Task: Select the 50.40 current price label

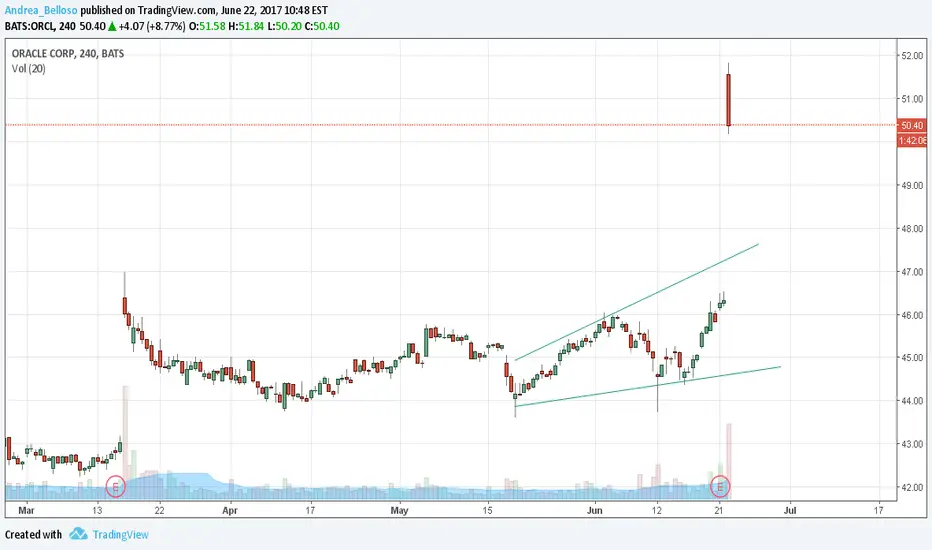Action: click(912, 125)
